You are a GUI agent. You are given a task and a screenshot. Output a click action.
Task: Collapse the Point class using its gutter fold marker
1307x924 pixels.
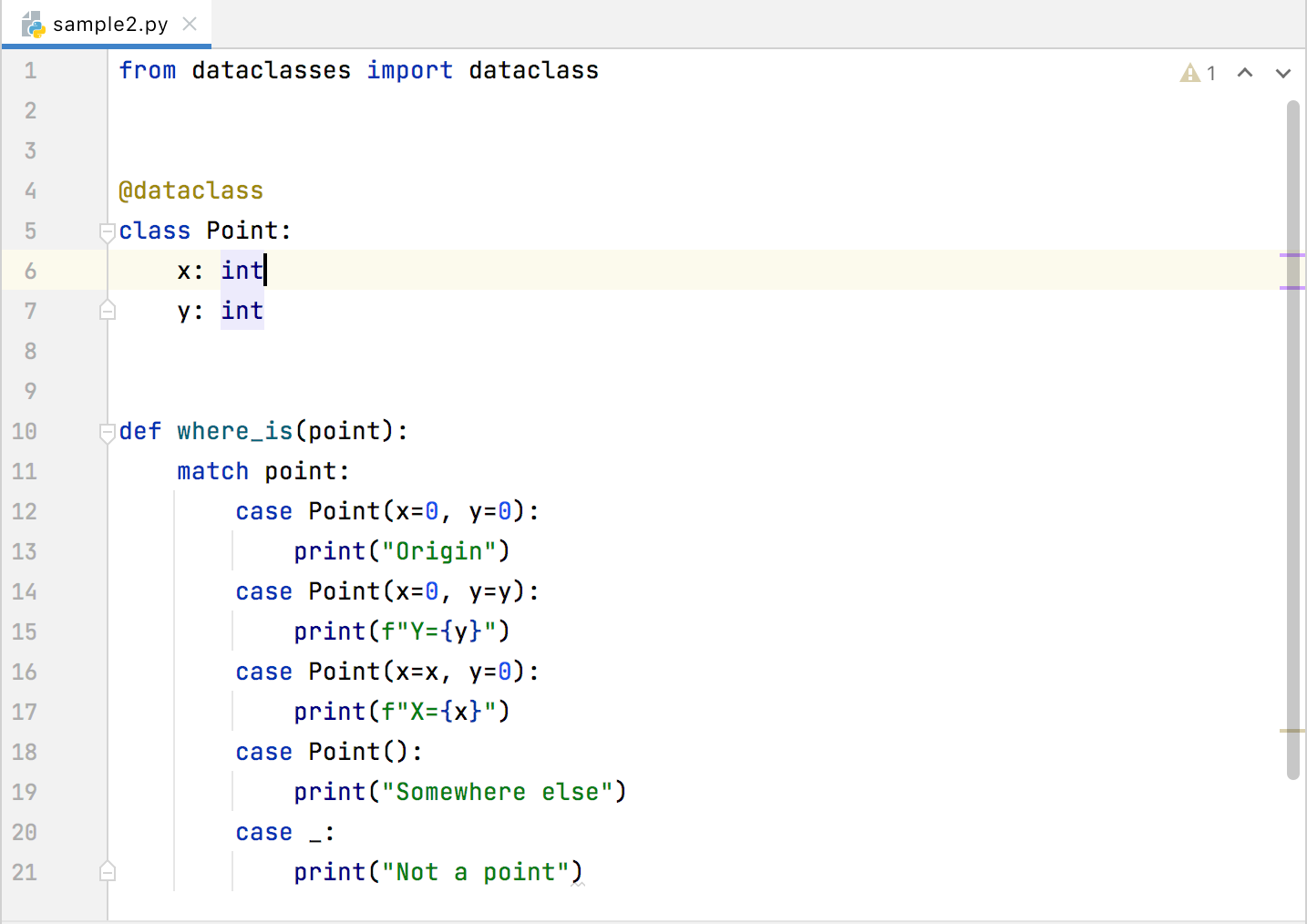coord(107,231)
